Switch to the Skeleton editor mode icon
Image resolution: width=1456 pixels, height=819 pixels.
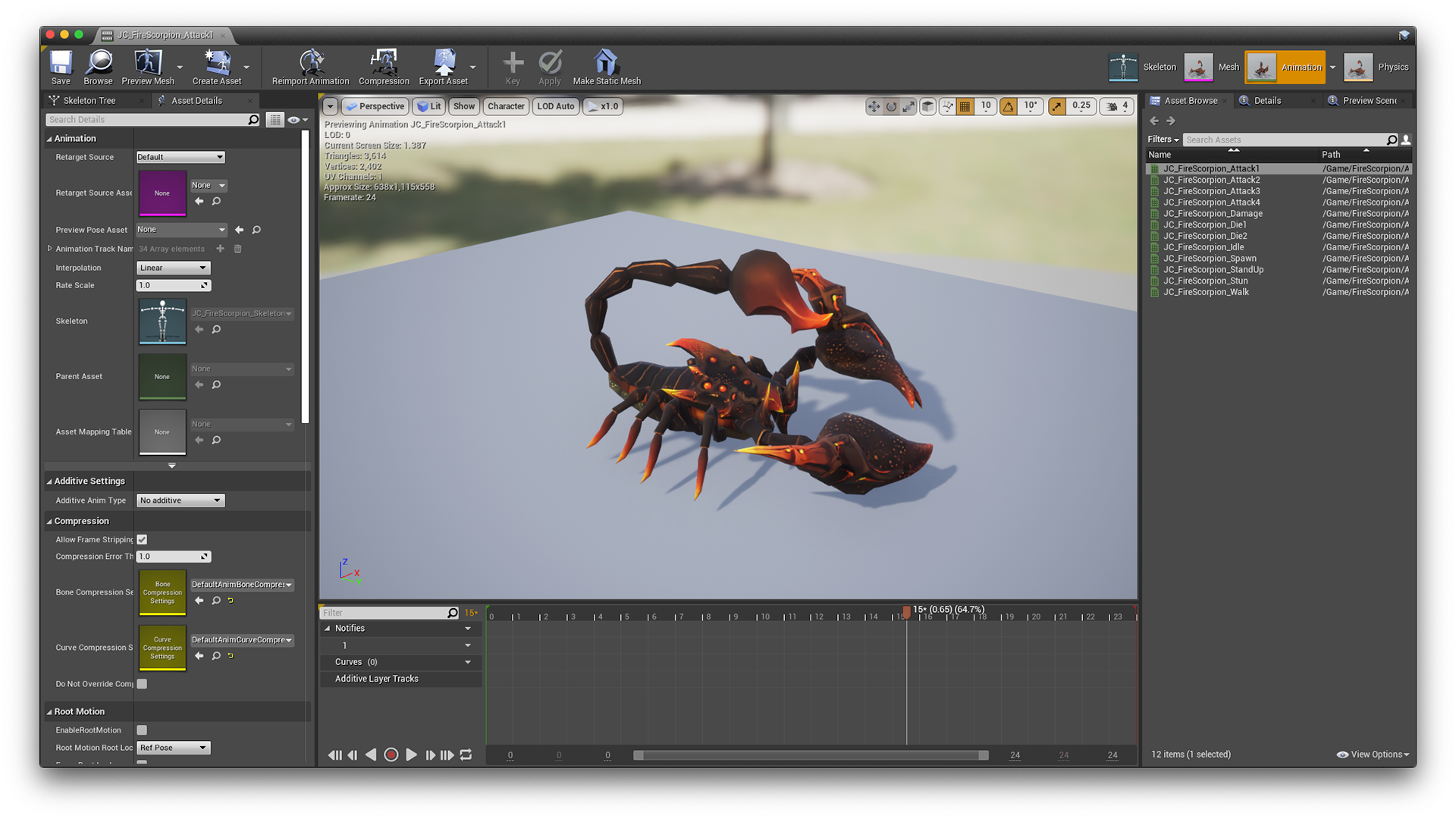click(x=1125, y=67)
